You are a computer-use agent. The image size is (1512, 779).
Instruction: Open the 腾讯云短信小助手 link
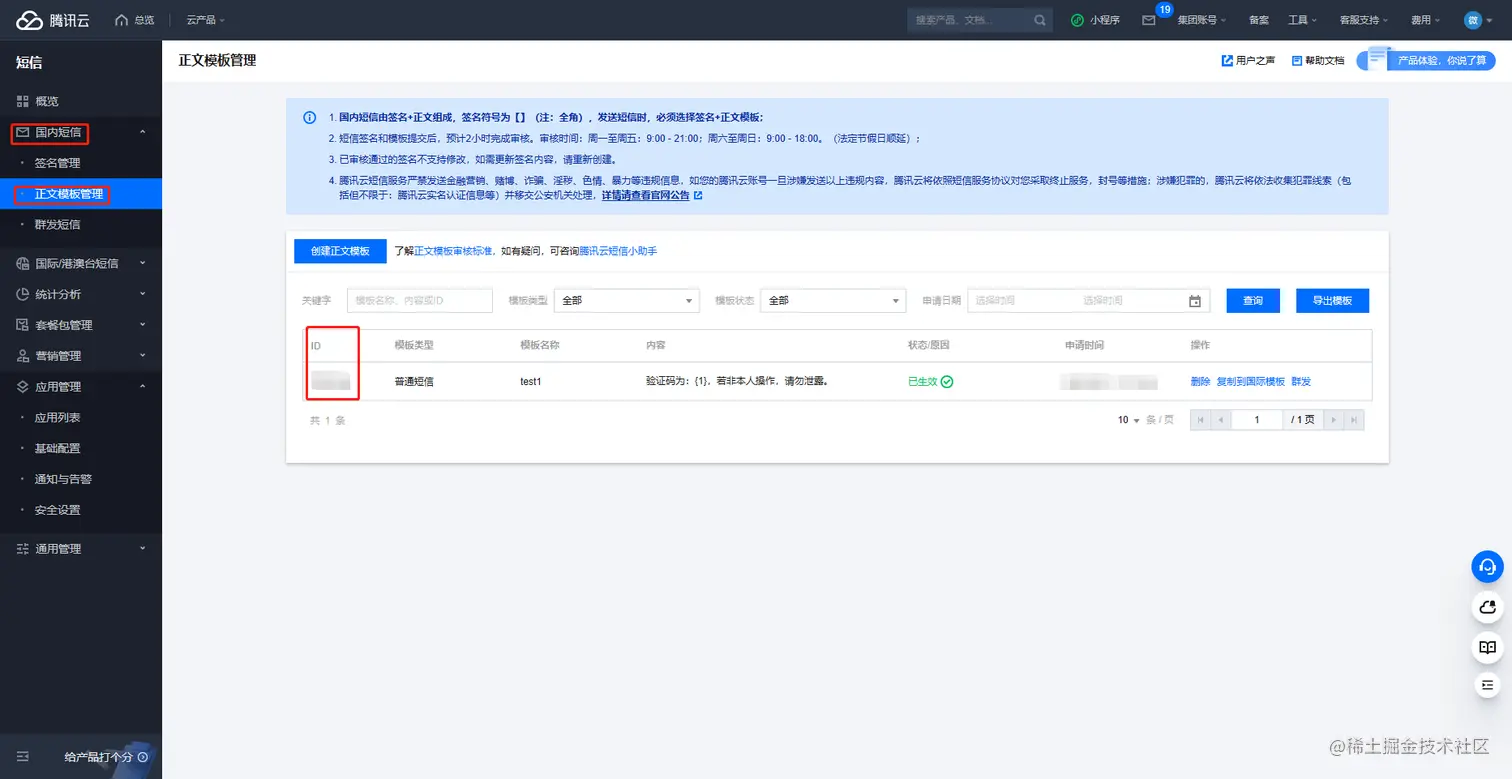pos(618,252)
